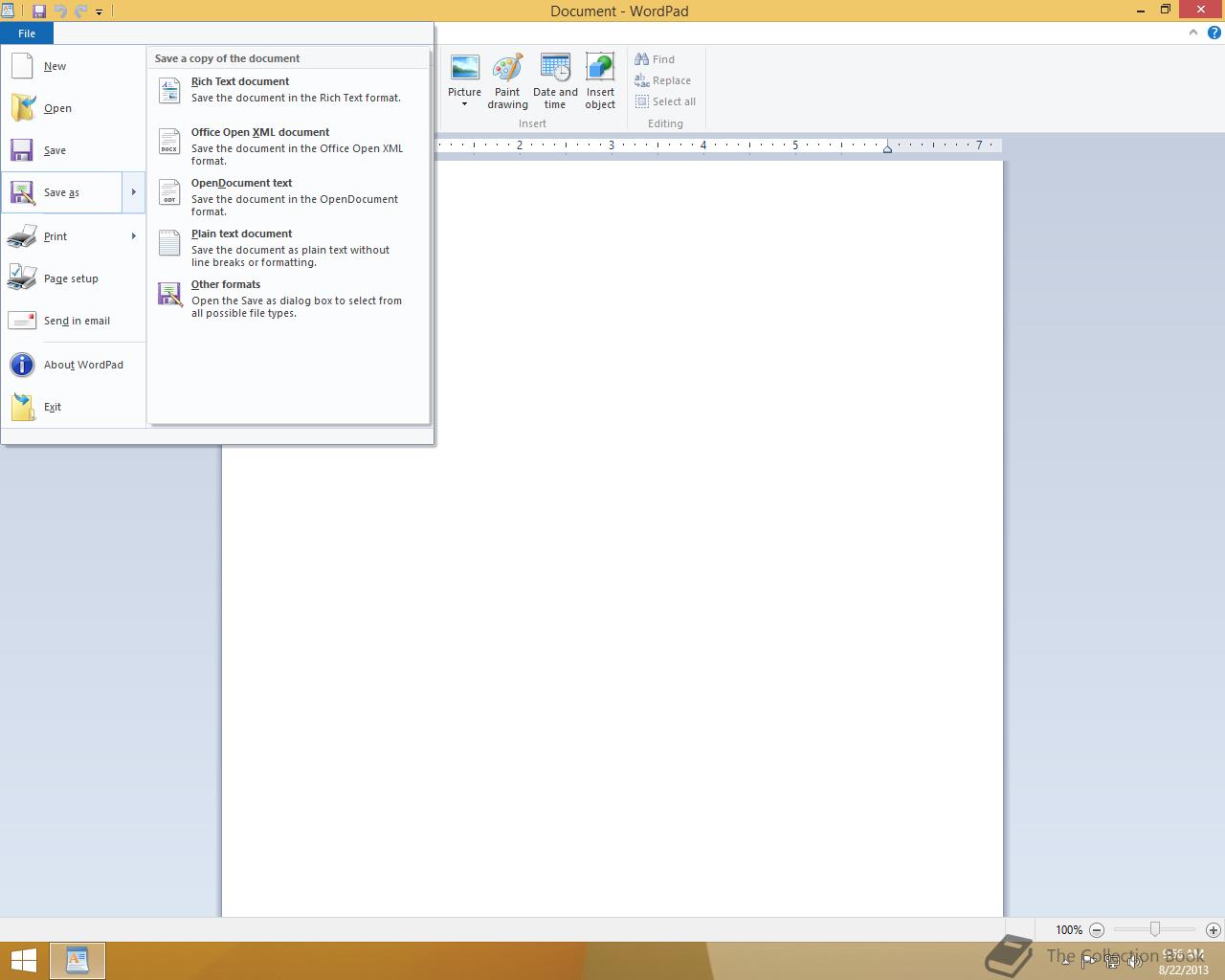Image resolution: width=1225 pixels, height=980 pixels.
Task: Show hidden system tray icons arrow
Action: pyautogui.click(x=1065, y=961)
